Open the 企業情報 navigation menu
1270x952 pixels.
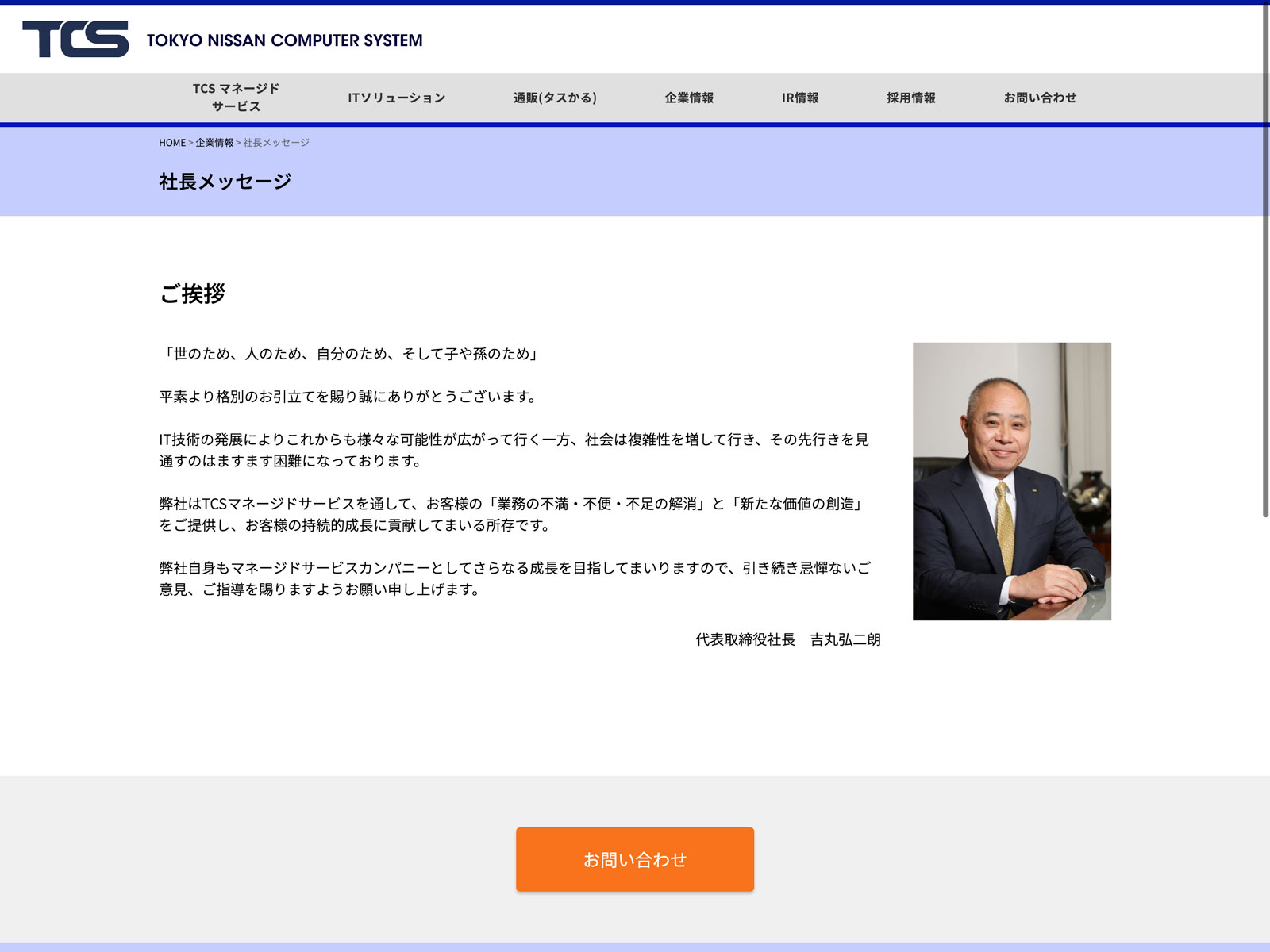689,98
